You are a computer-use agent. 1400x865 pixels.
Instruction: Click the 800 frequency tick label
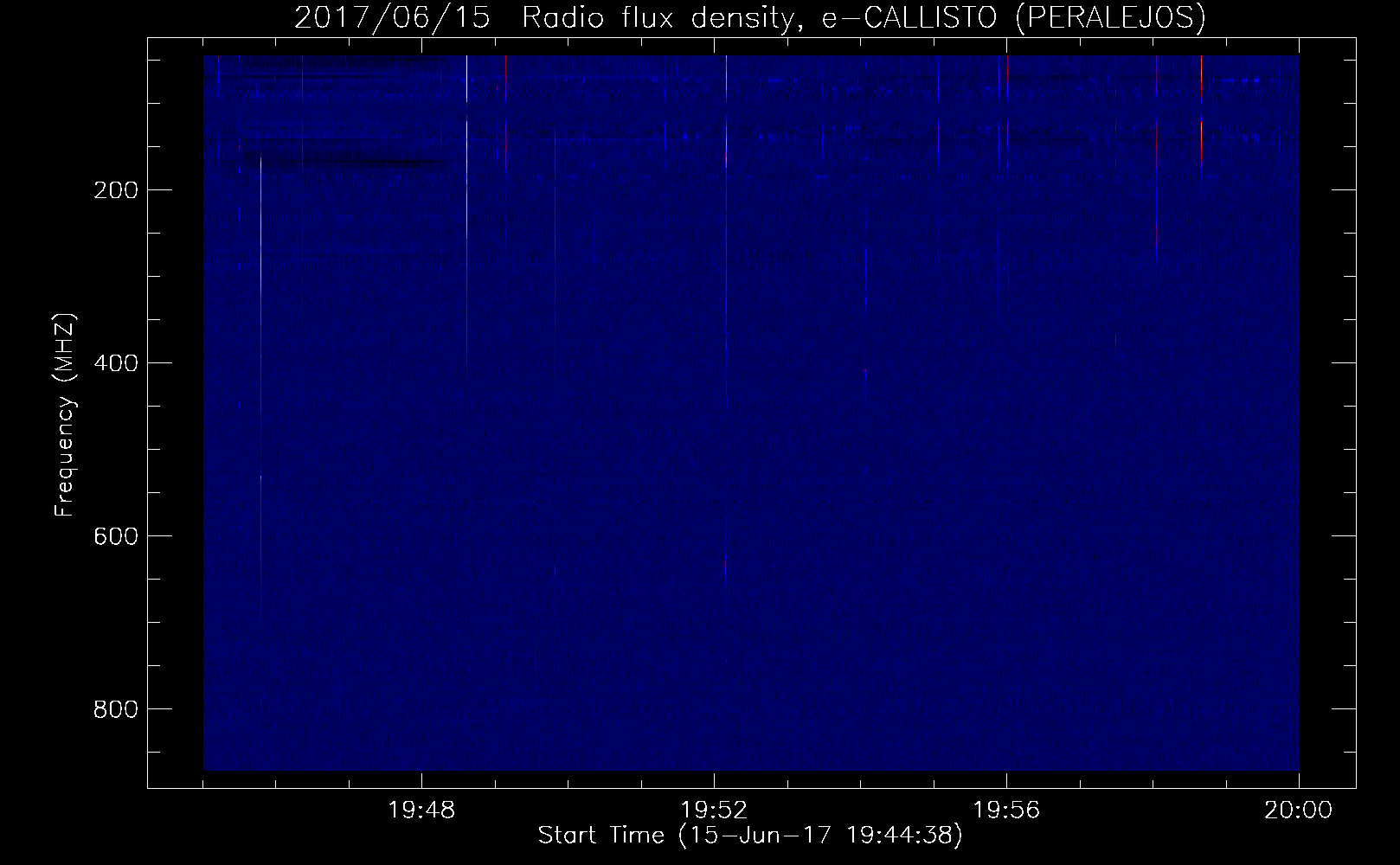[115, 708]
